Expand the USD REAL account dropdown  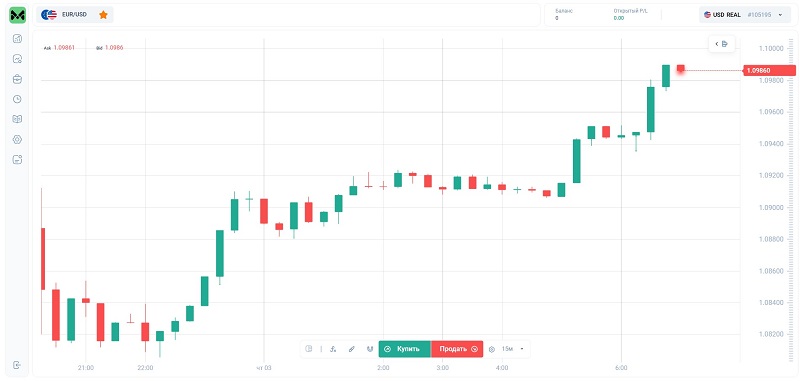click(x=744, y=15)
